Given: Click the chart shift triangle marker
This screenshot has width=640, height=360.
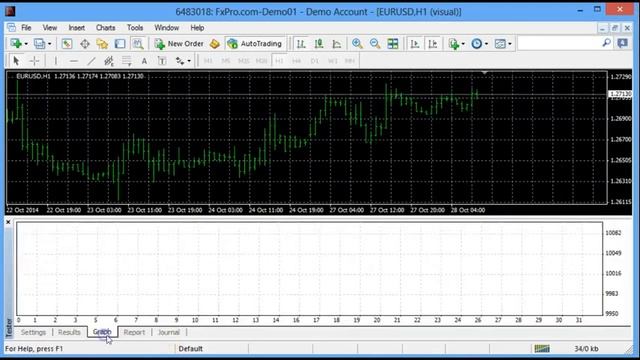Looking at the screenshot, I should pyautogui.click(x=484, y=73).
